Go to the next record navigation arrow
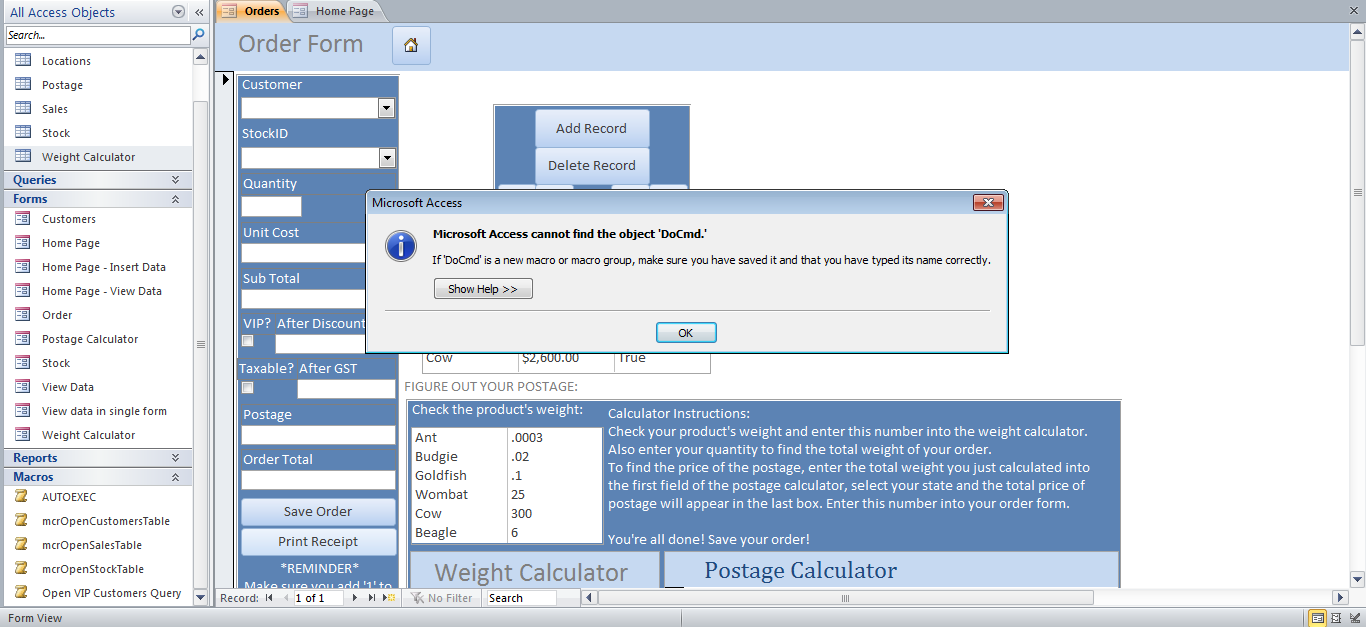This screenshot has width=1366, height=627. pyautogui.click(x=354, y=598)
